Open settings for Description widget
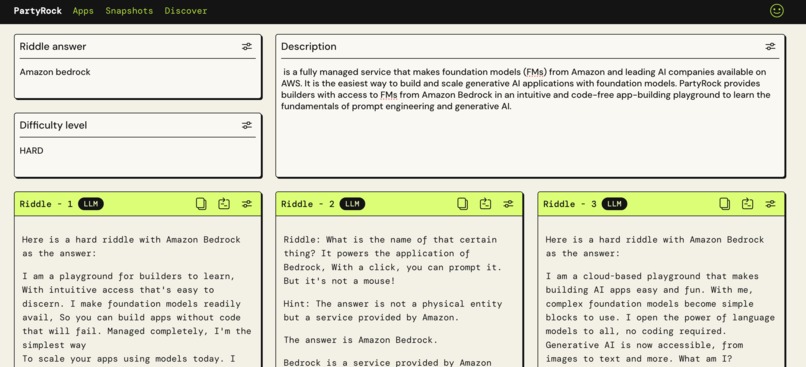Screen dimensions: 806x367 tap(770, 47)
